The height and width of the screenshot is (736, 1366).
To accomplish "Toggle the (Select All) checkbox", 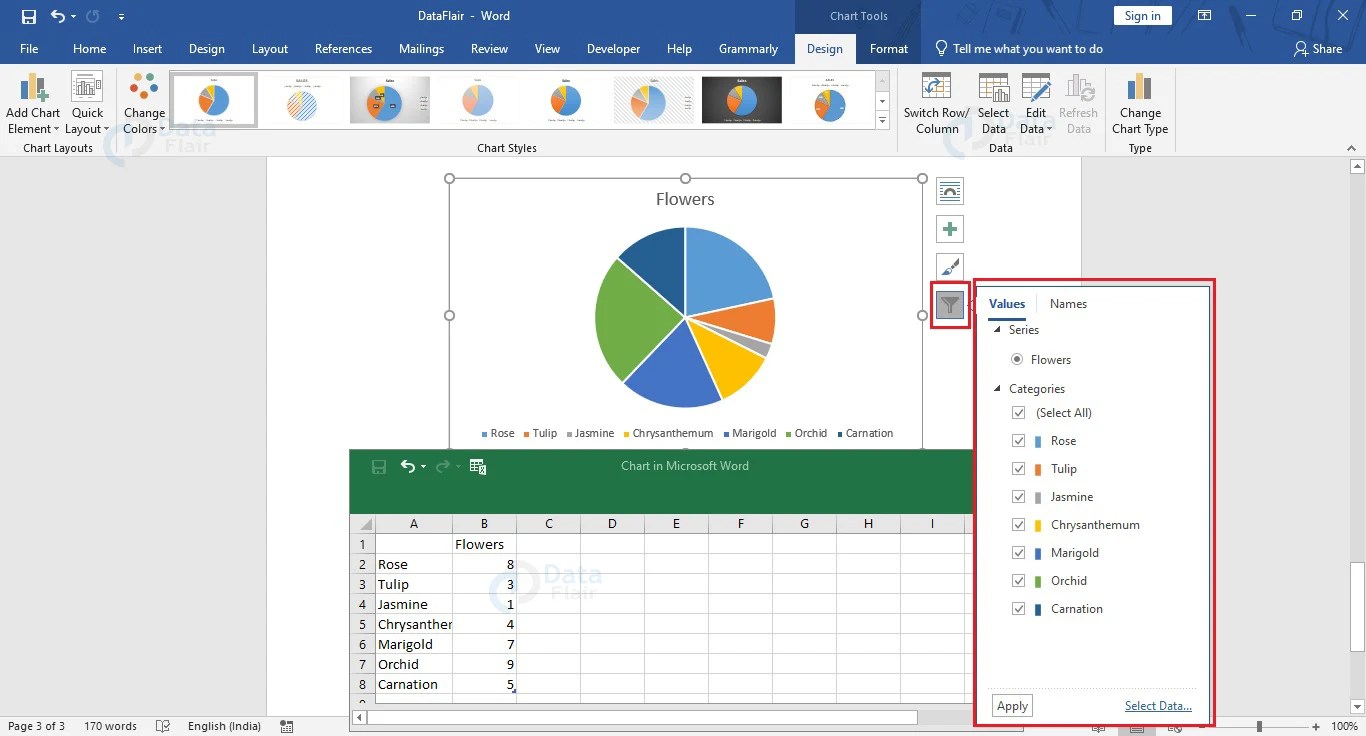I will point(1019,413).
